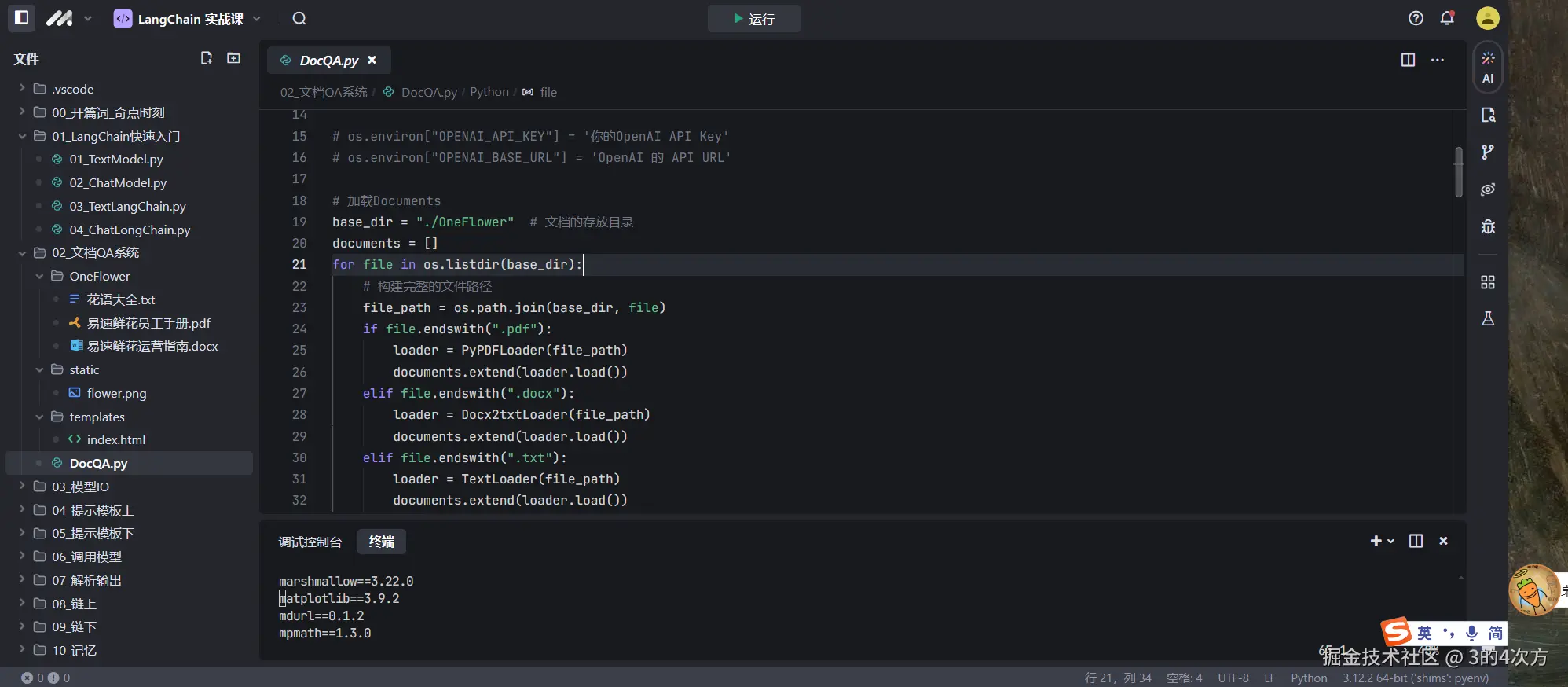The image size is (1568, 687).
Task: Open the help question mark icon
Action: [1416, 18]
